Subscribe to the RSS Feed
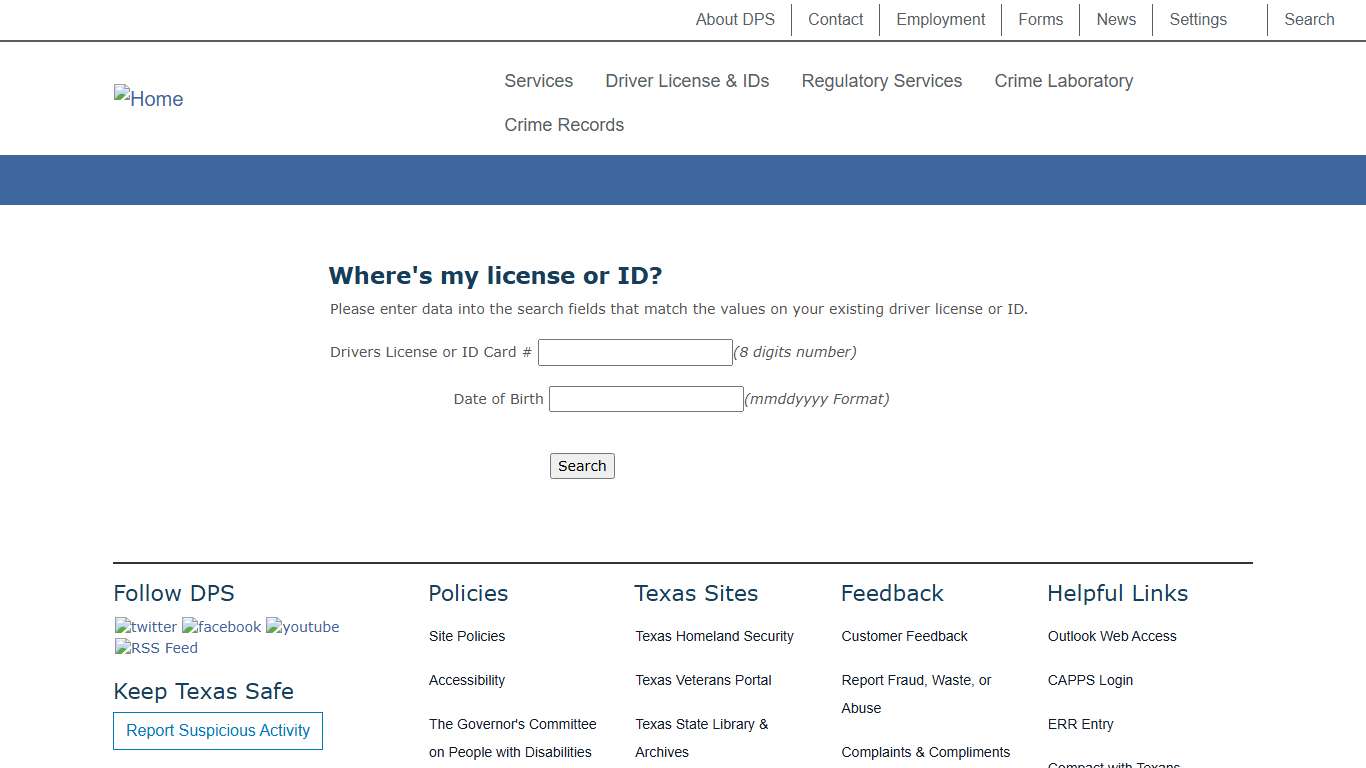Image resolution: width=1366 pixels, height=768 pixels. point(155,648)
